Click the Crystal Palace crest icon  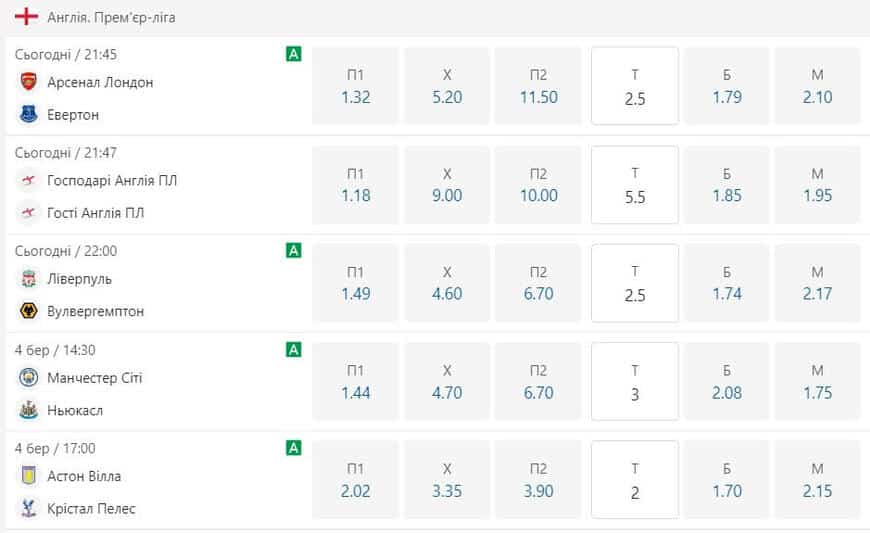click(28, 509)
